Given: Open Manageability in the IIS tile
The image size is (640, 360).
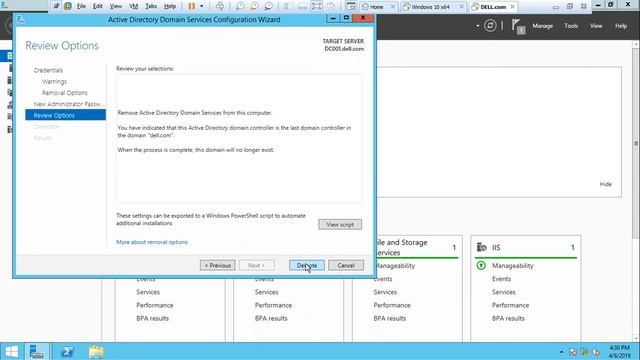Looking at the screenshot, I should [x=513, y=266].
